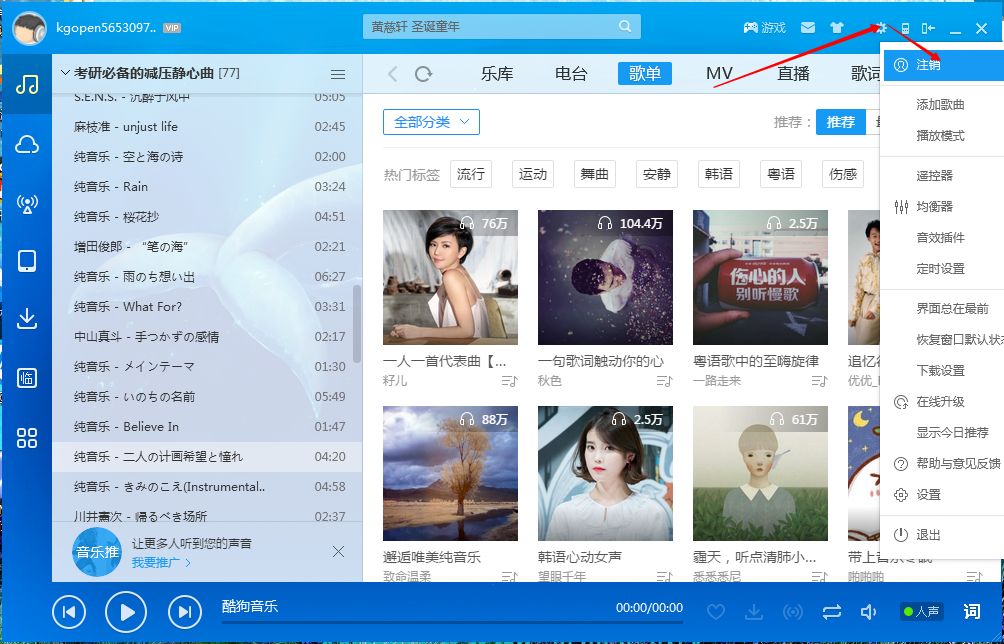Toggle the 人声 vocal mode switch

(x=921, y=611)
